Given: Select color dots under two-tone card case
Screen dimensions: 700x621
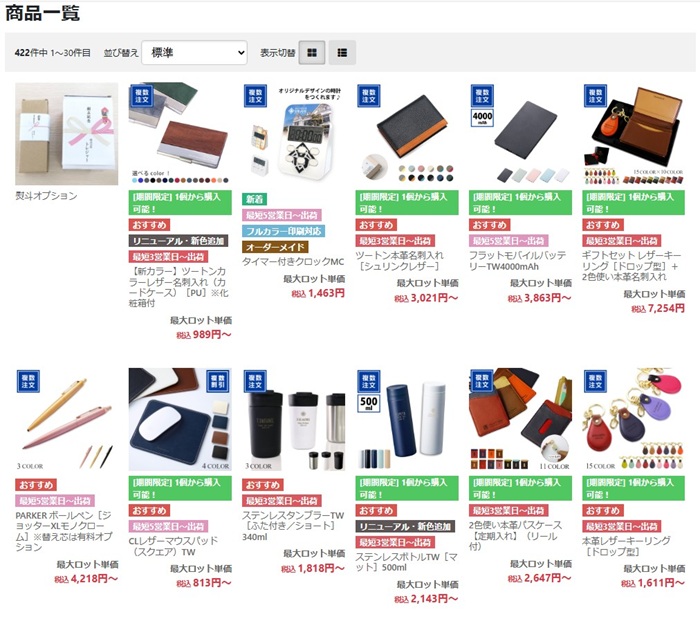Looking at the screenshot, I should [180, 180].
